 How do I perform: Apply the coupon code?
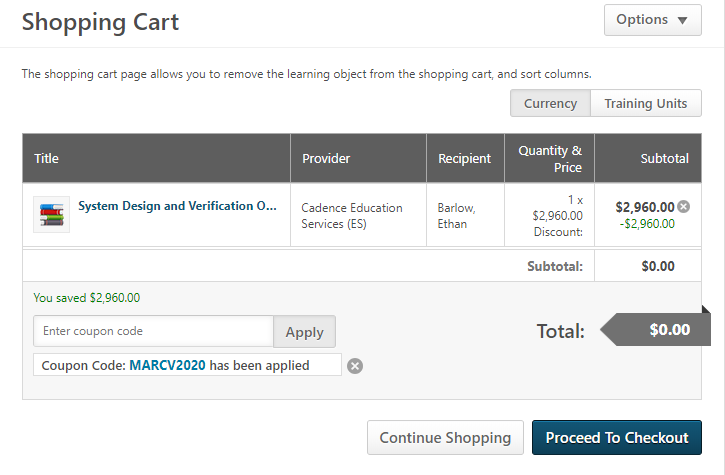[304, 332]
